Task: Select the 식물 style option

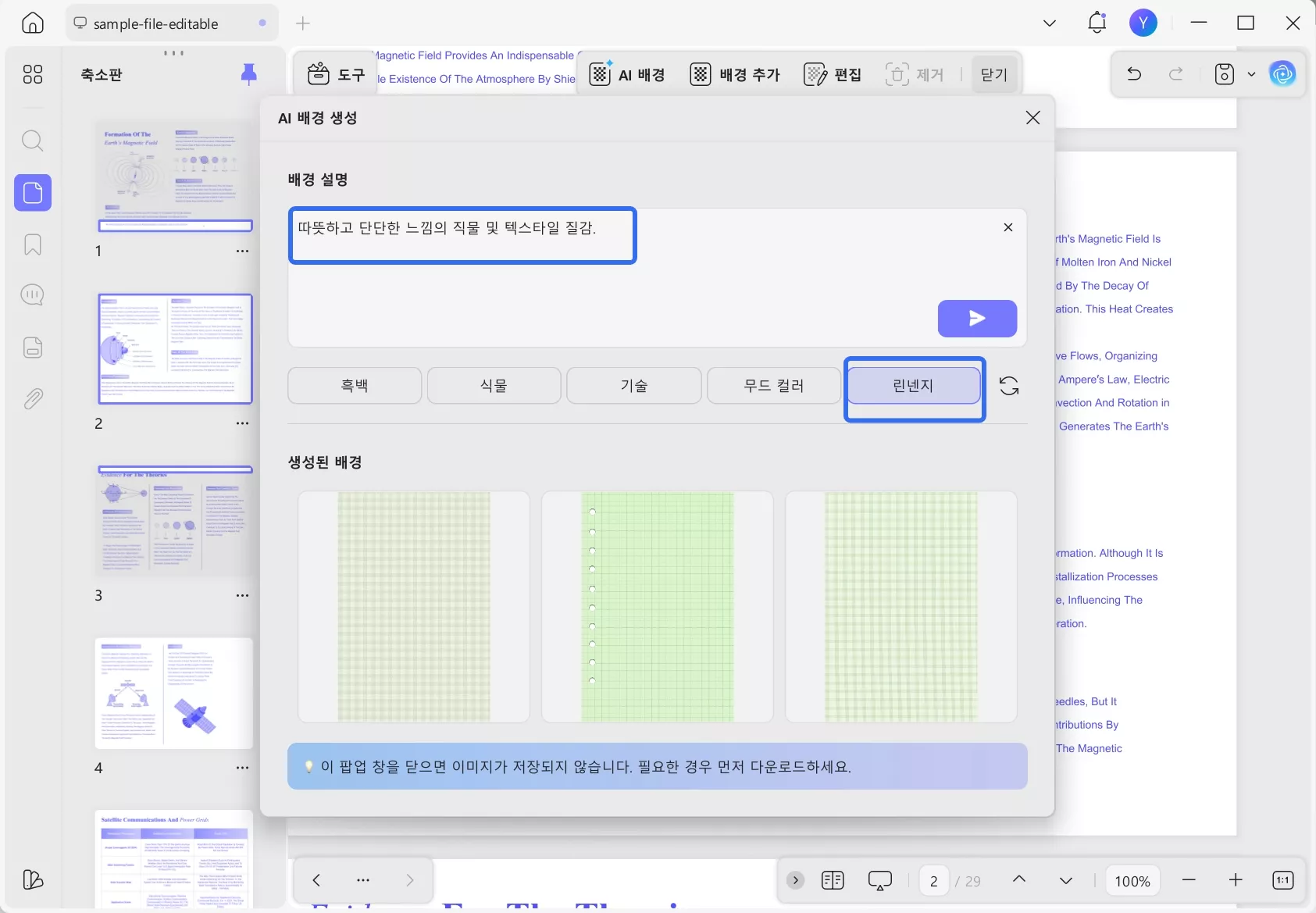Action: (x=494, y=385)
